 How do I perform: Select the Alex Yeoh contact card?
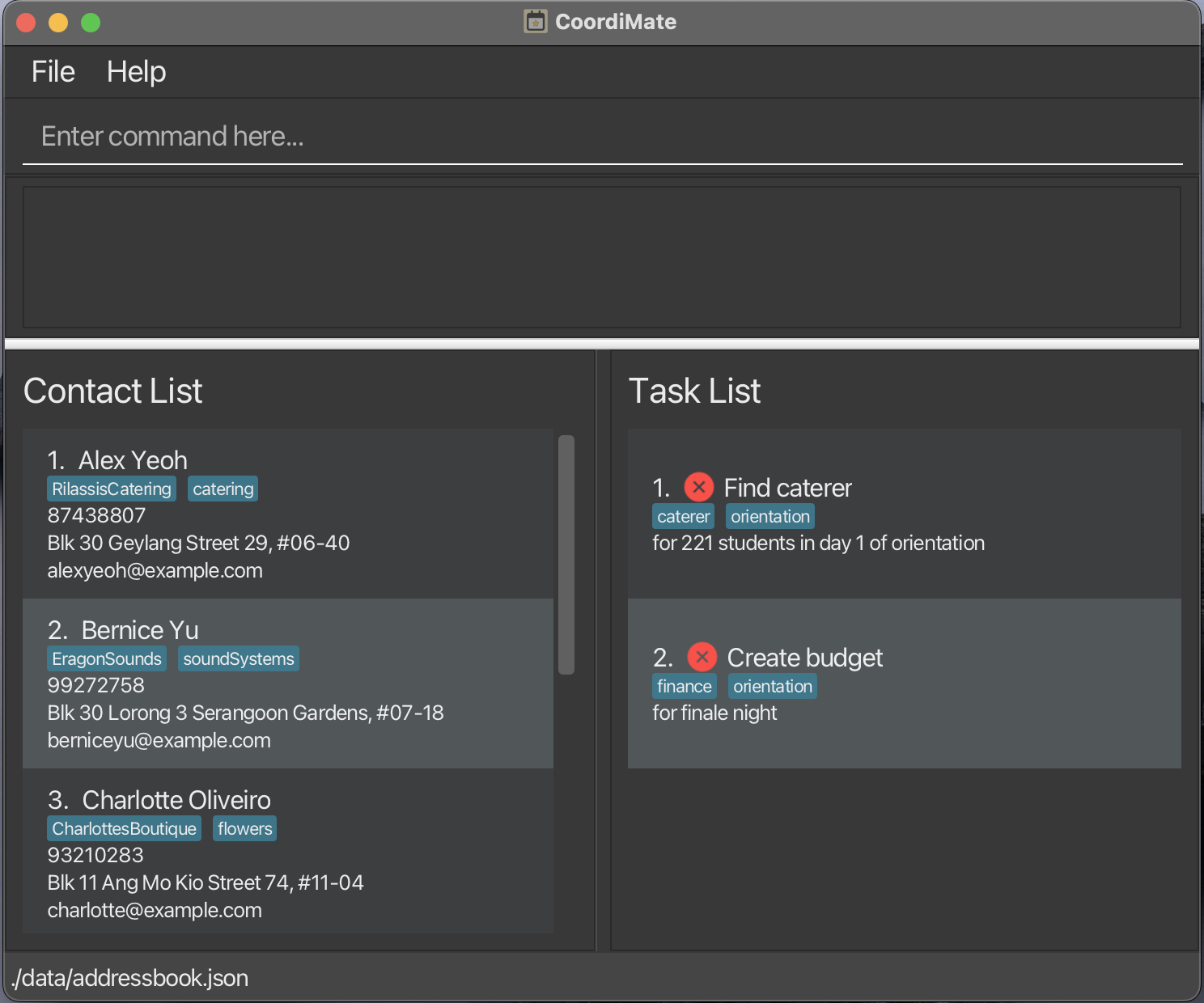[287, 514]
